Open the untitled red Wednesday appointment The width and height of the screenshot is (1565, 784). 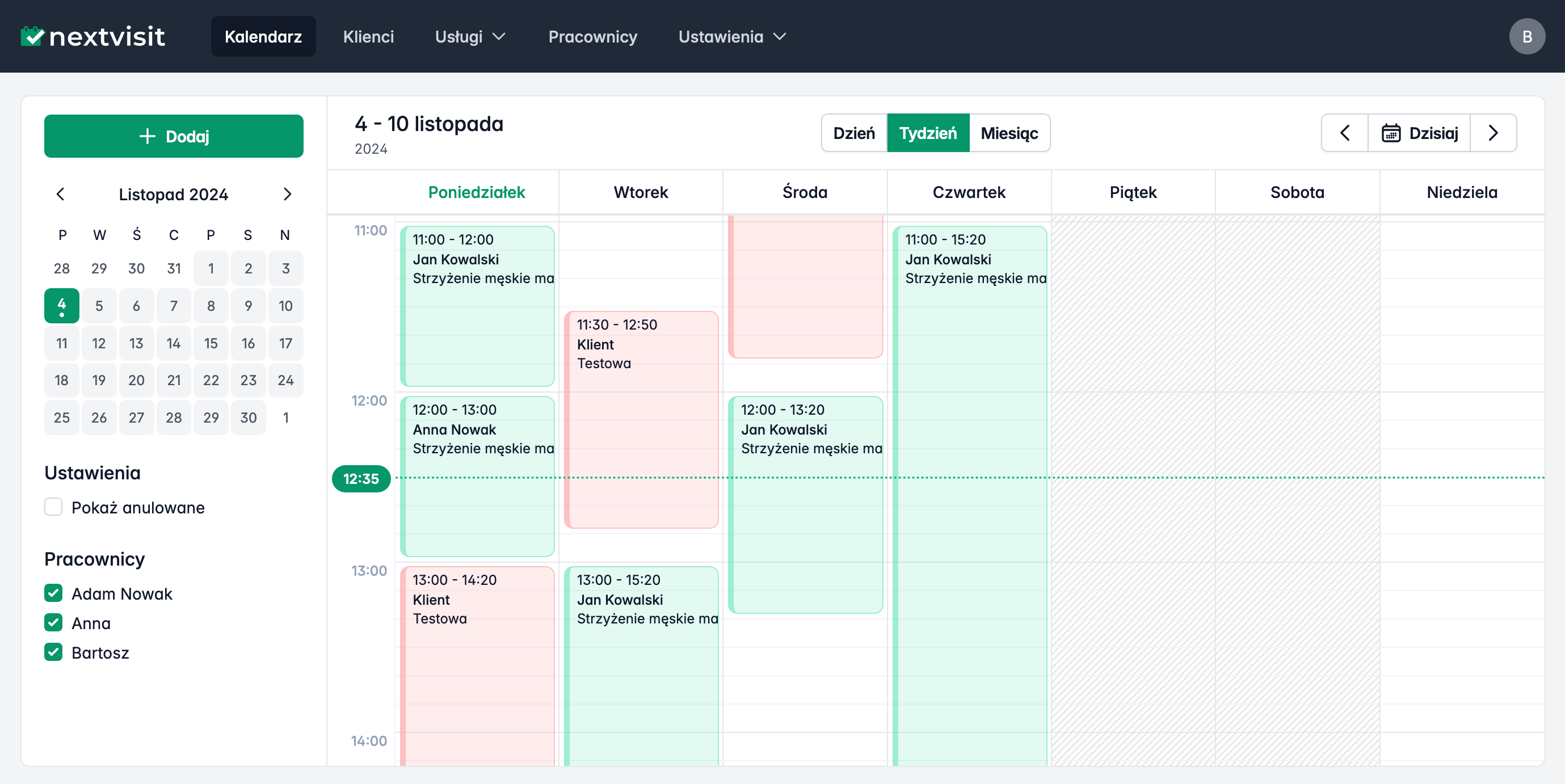[805, 286]
